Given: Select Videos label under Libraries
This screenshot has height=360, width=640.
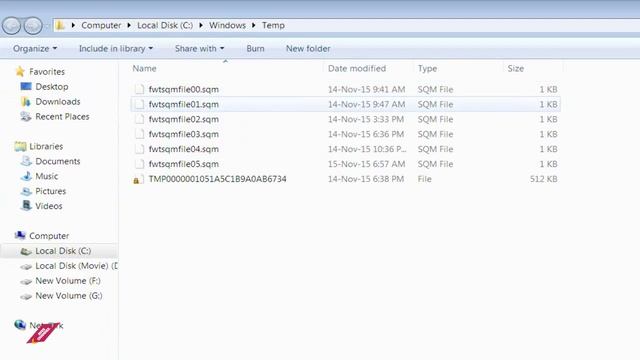Looking at the screenshot, I should coord(49,206).
